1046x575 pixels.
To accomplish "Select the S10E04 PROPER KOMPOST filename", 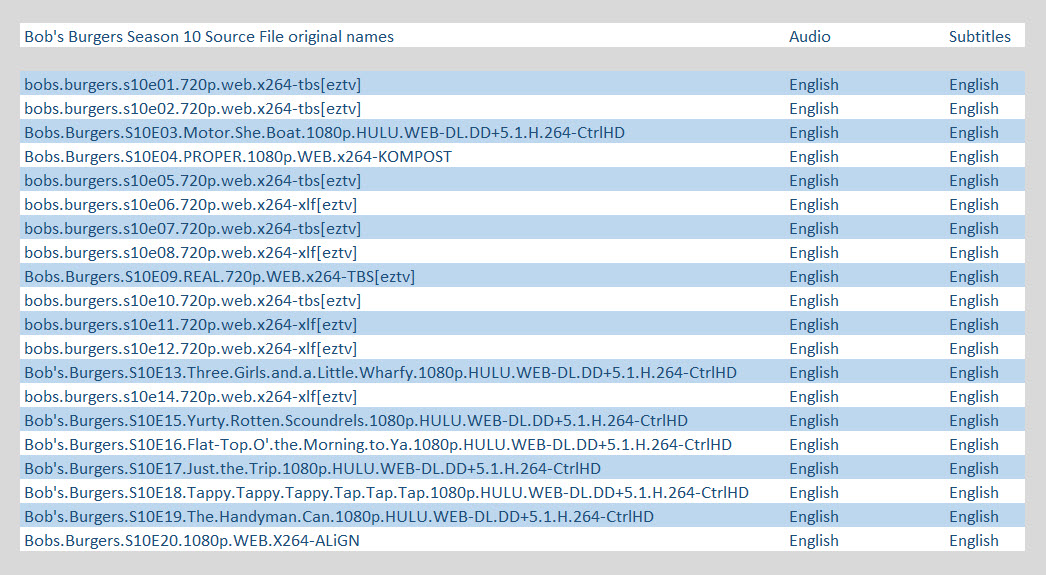I will (237, 157).
